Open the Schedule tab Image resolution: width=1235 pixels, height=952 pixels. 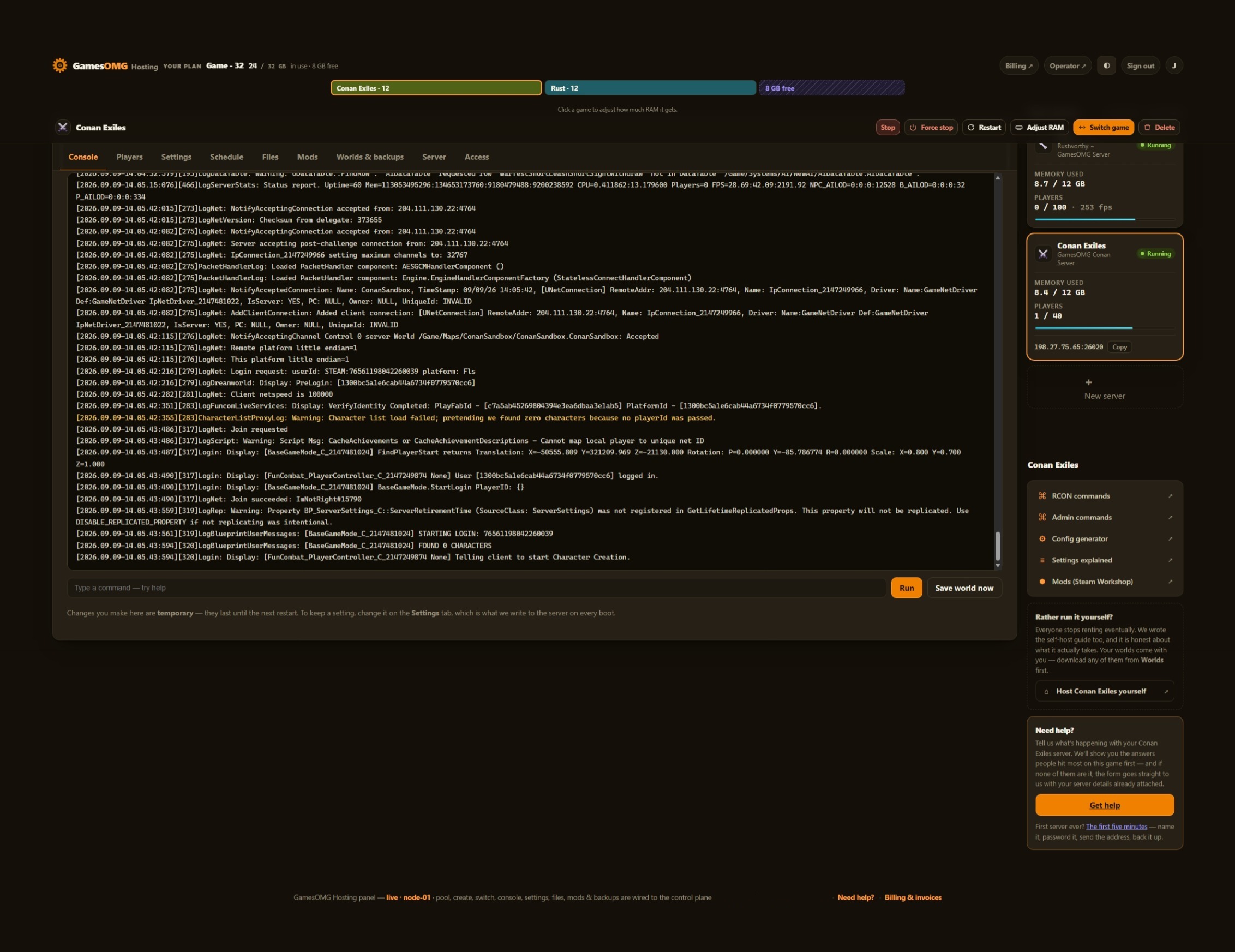pyautogui.click(x=227, y=157)
